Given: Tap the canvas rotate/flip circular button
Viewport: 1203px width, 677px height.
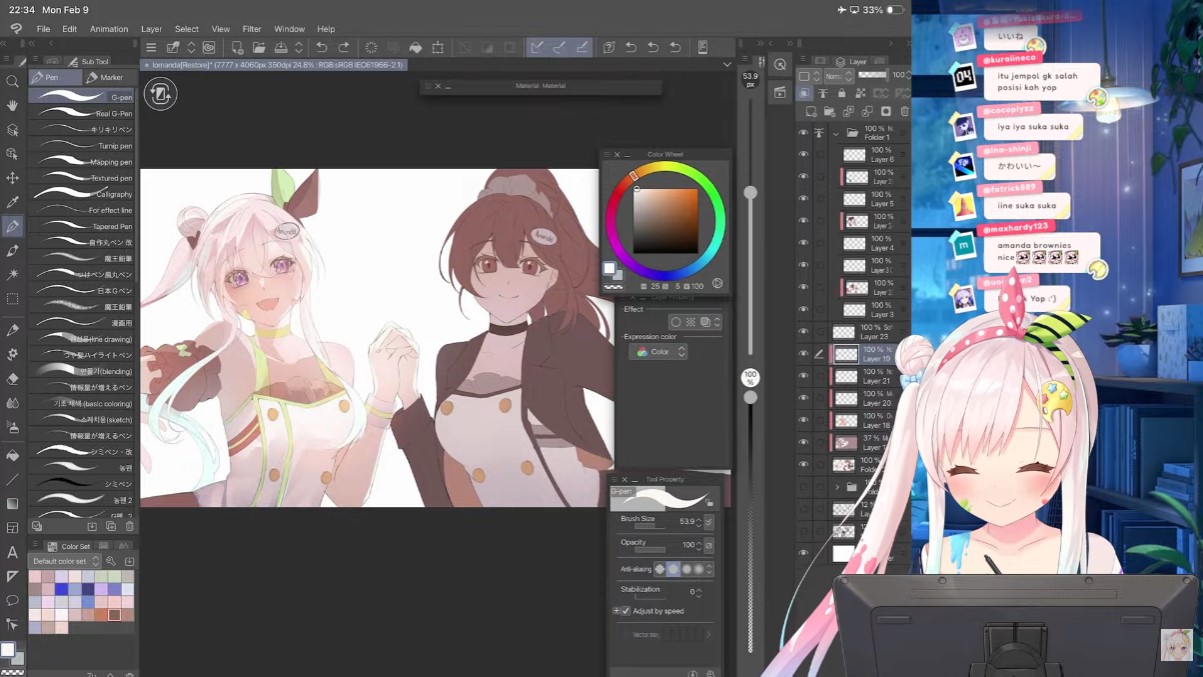Looking at the screenshot, I should point(160,95).
